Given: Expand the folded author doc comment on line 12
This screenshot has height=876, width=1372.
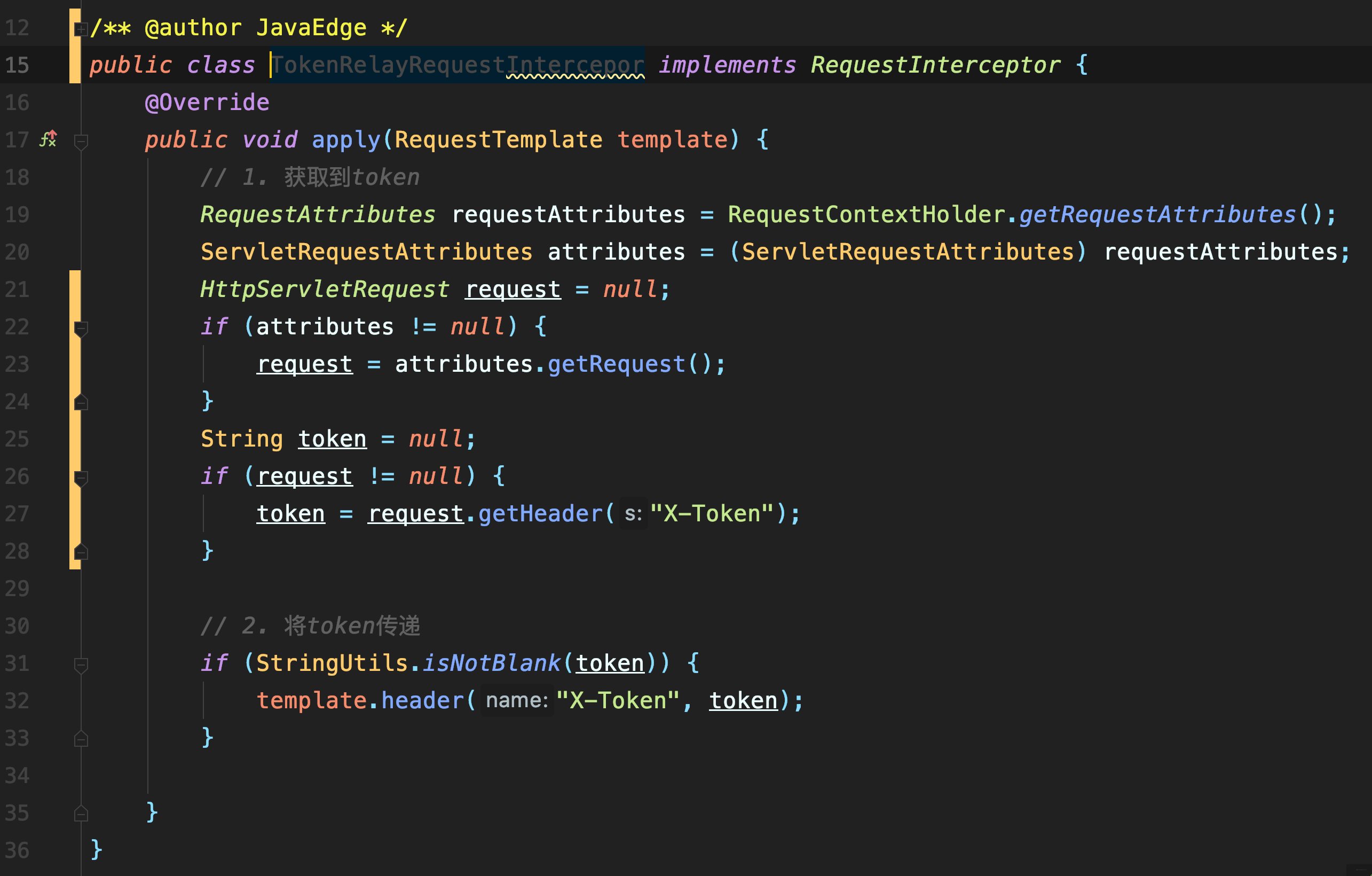Looking at the screenshot, I should tap(81, 28).
